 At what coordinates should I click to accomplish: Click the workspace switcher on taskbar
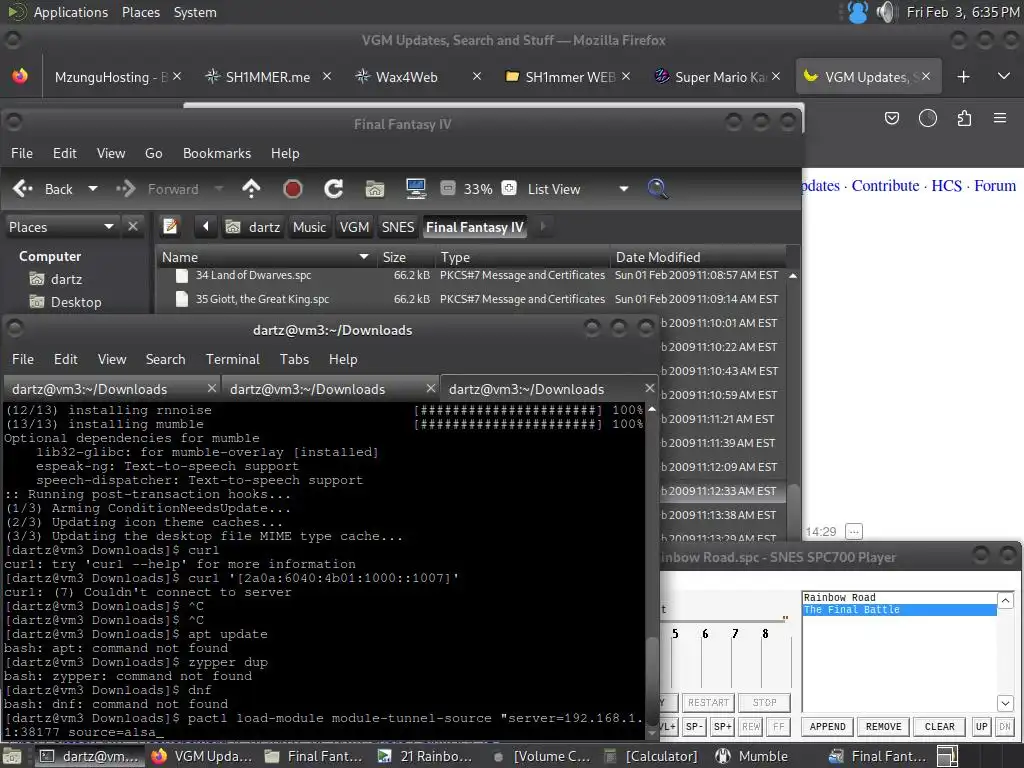[x=947, y=756]
